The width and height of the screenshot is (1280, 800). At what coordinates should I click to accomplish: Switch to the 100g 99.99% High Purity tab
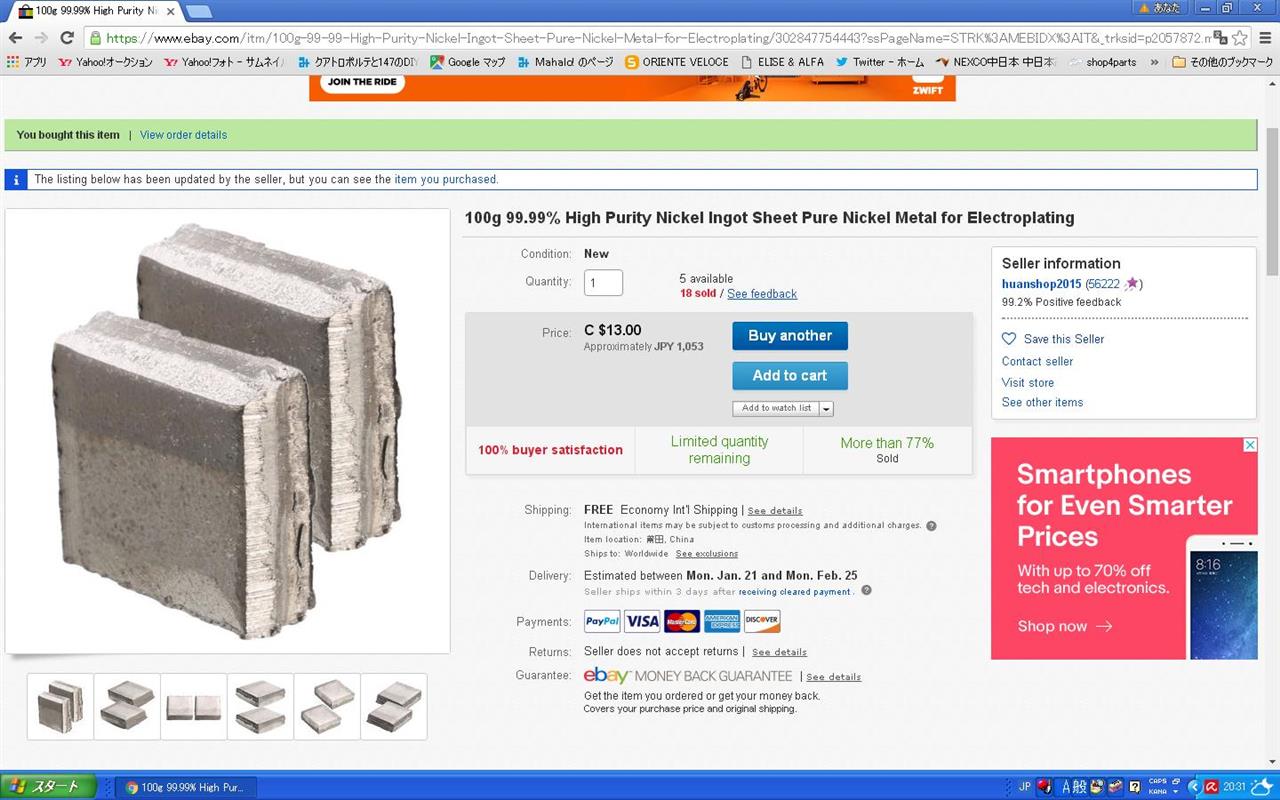(95, 10)
